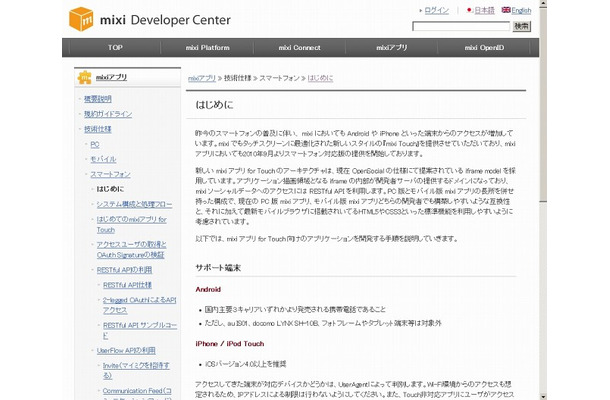Click the puzzle-piece mixiアプリ icon in sidebar

(84, 77)
